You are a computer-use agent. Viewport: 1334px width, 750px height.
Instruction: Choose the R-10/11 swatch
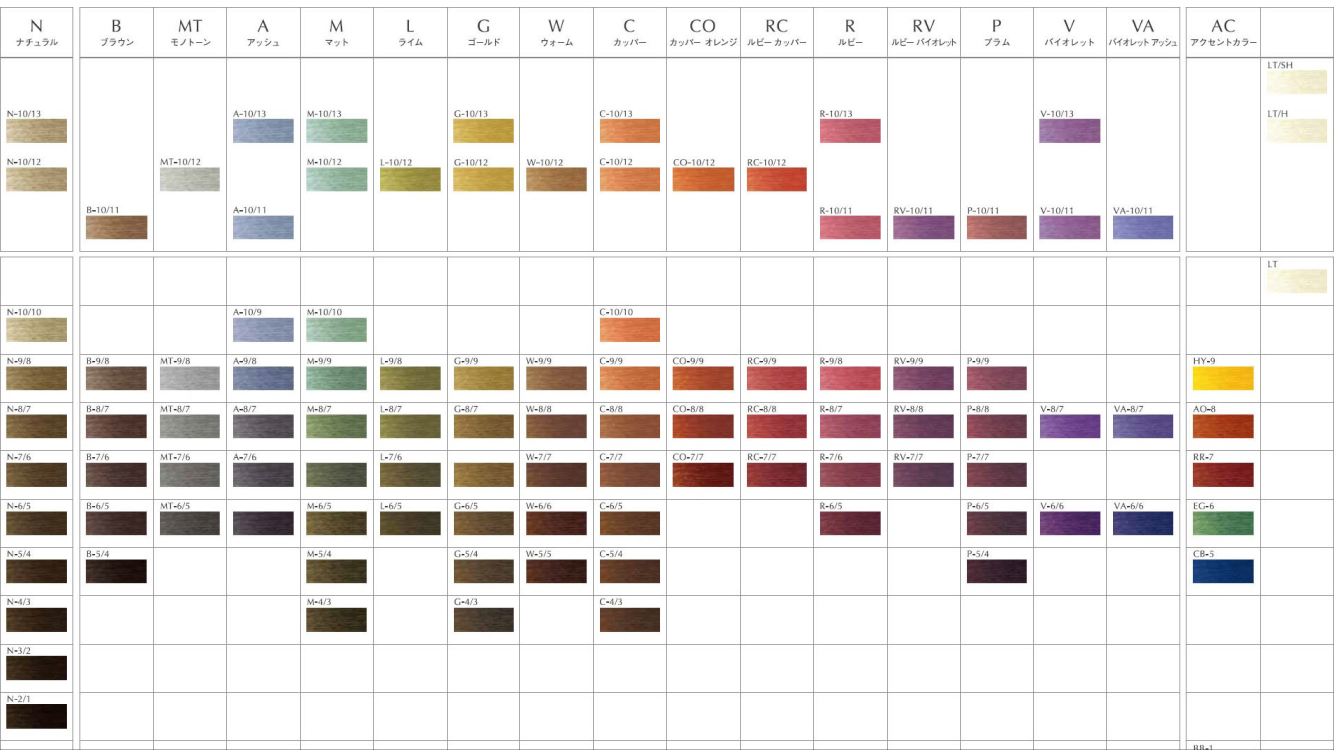(850, 227)
